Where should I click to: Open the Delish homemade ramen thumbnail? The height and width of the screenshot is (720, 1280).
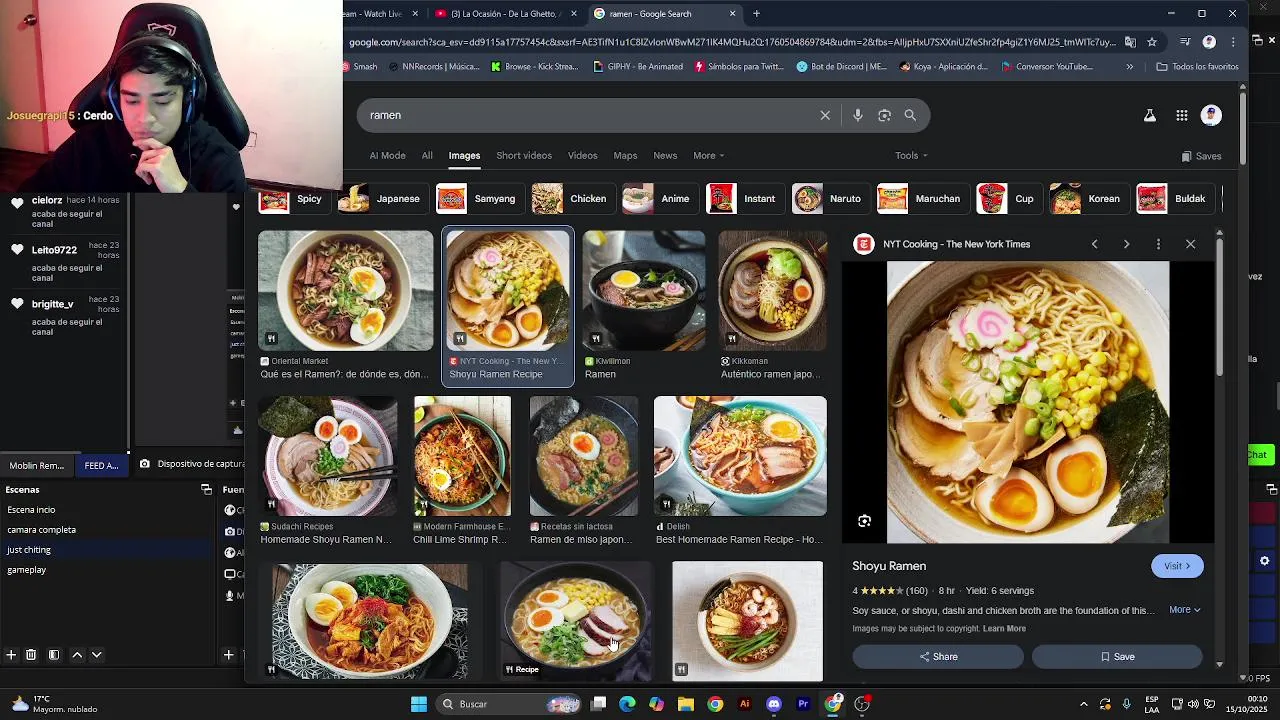pyautogui.click(x=740, y=456)
